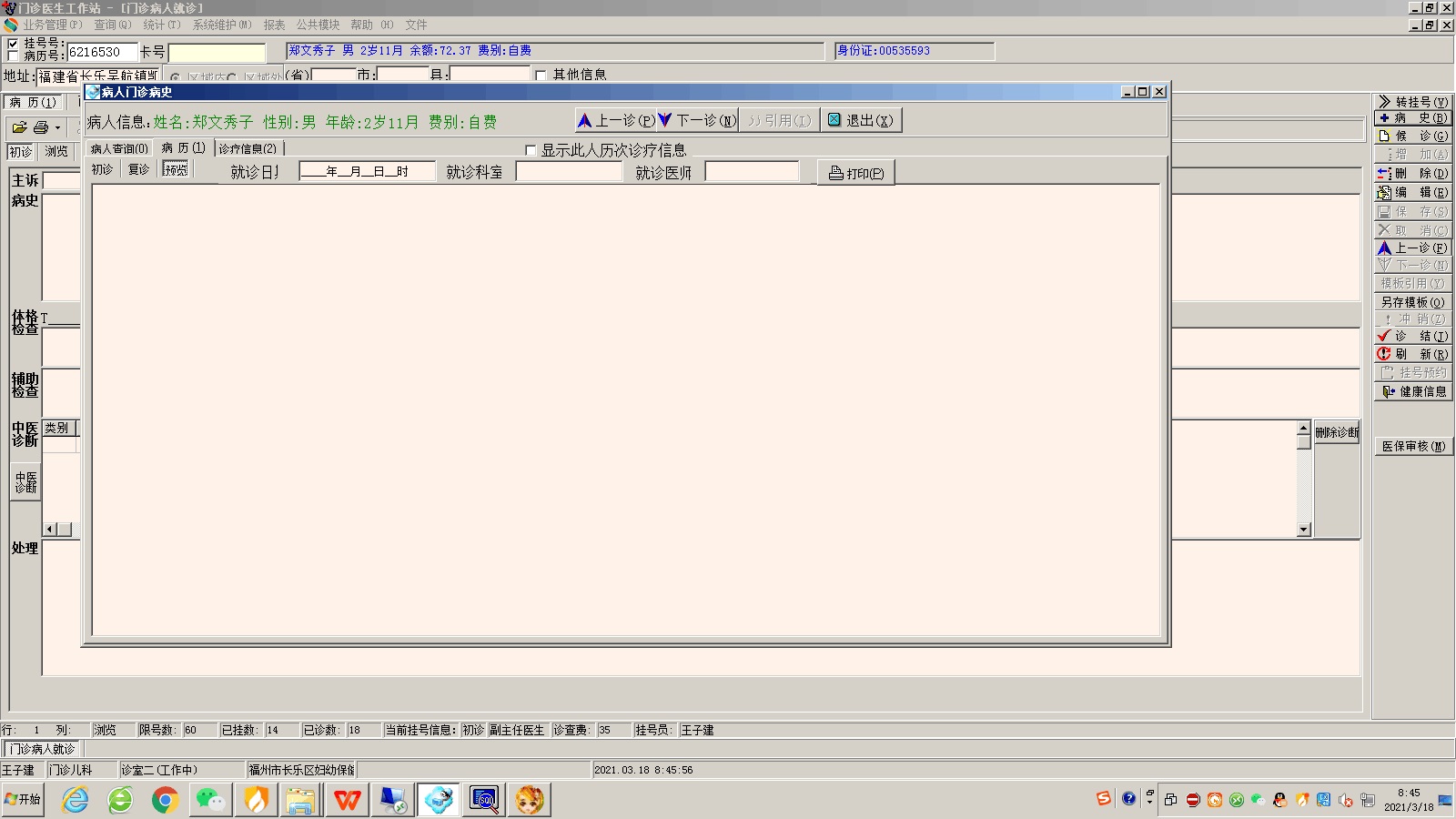Print the patient history with 打印(P)
1456x819 pixels.
point(856,173)
